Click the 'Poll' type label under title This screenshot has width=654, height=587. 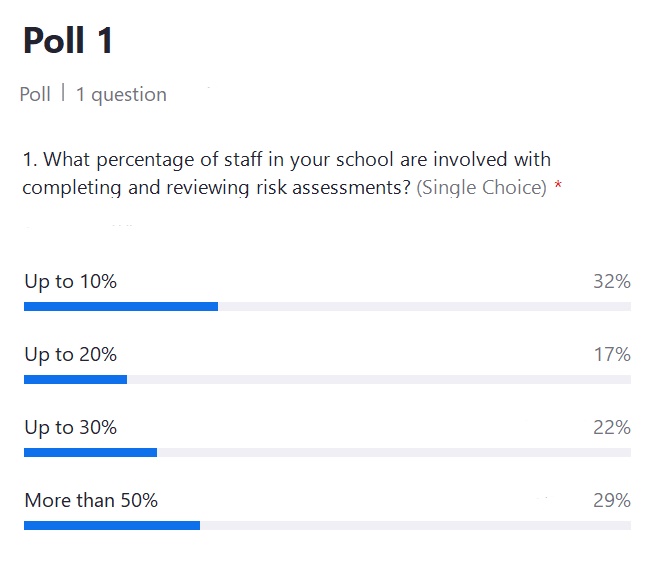point(35,94)
